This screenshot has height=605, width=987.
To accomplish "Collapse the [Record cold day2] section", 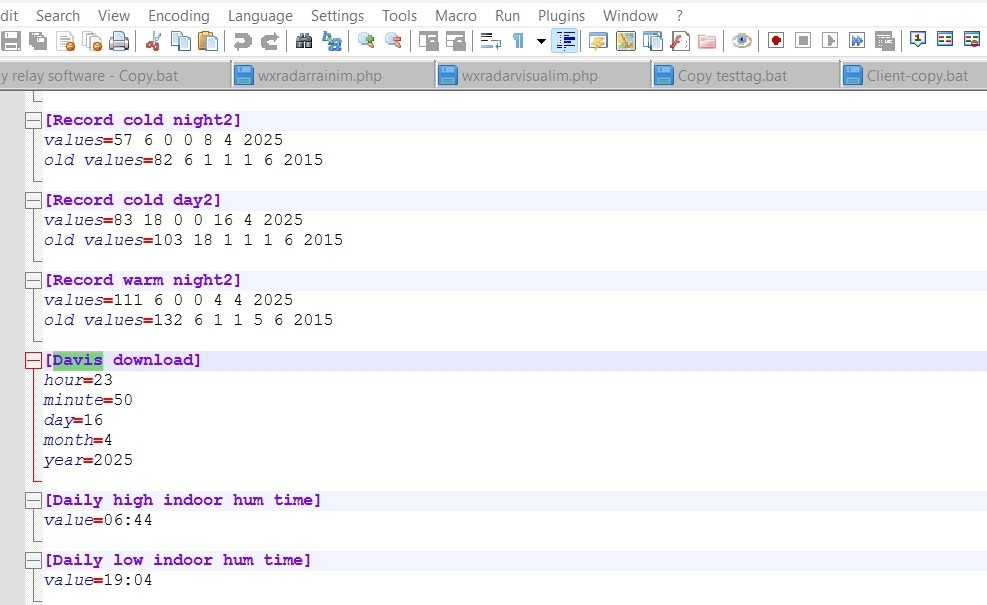I will click(x=33, y=200).
